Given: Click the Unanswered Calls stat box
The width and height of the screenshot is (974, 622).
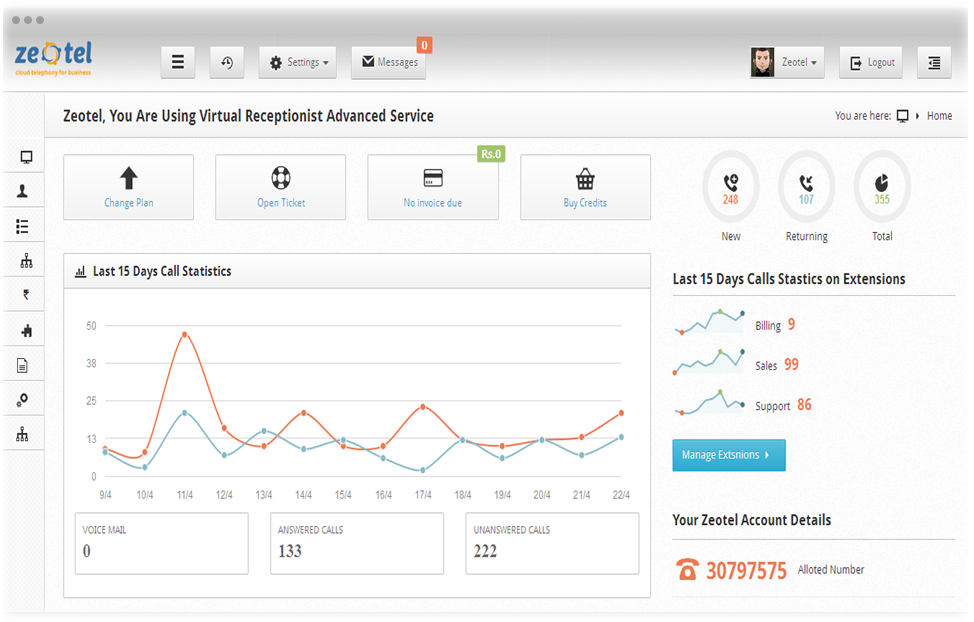Looking at the screenshot, I should 552,543.
